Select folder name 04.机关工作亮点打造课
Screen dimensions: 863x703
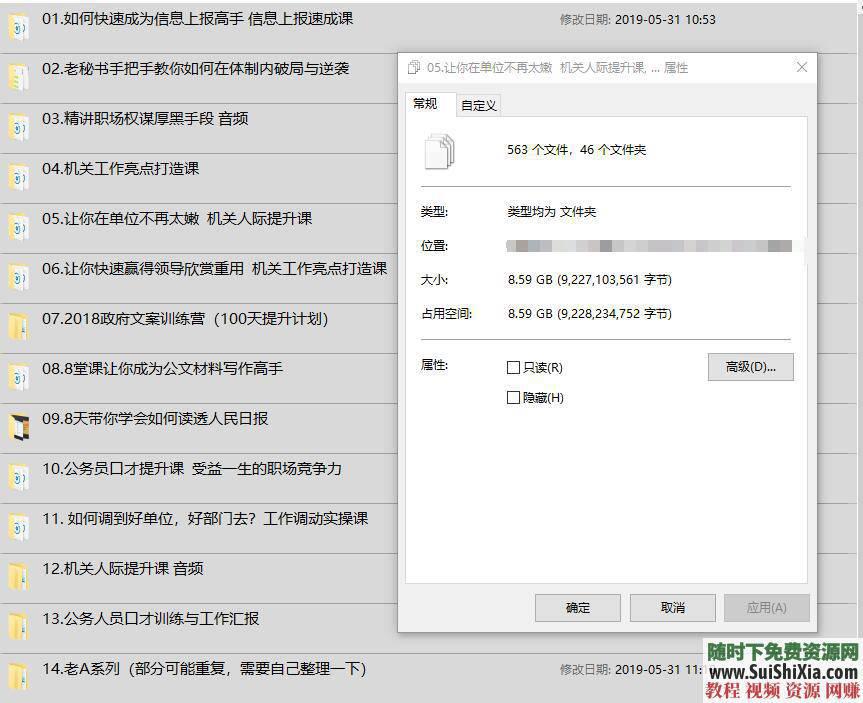pyautogui.click(x=121, y=169)
